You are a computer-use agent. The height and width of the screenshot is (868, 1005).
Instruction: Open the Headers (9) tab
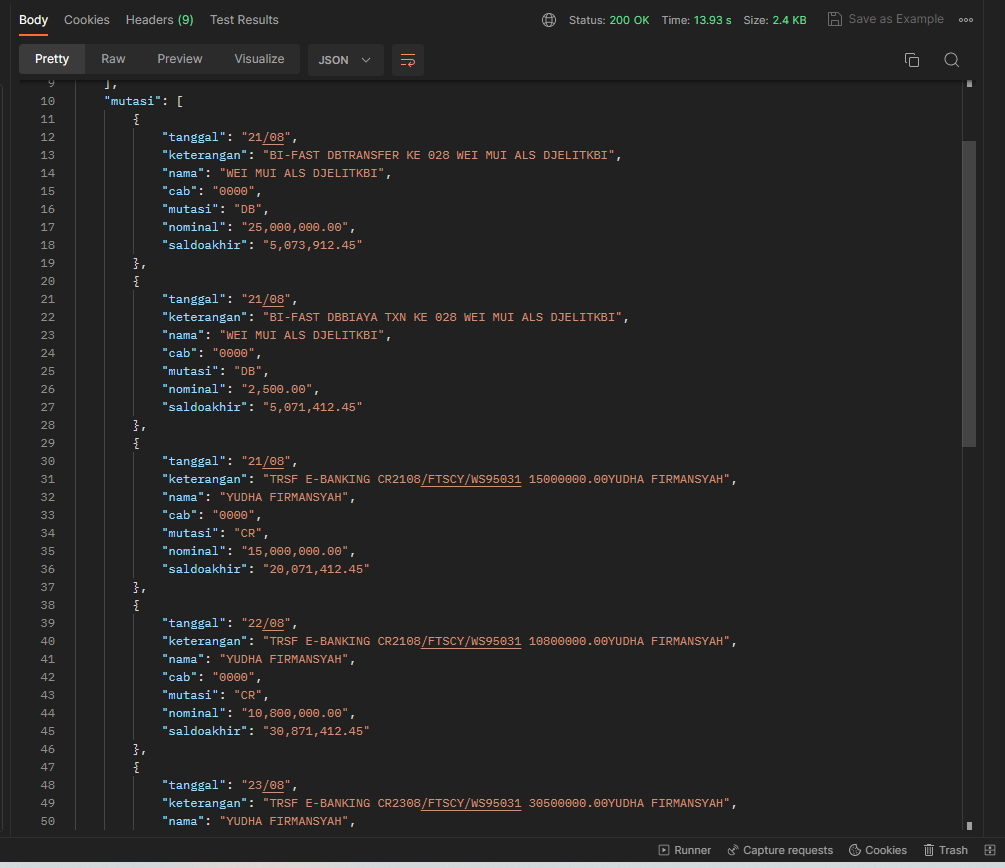point(159,20)
